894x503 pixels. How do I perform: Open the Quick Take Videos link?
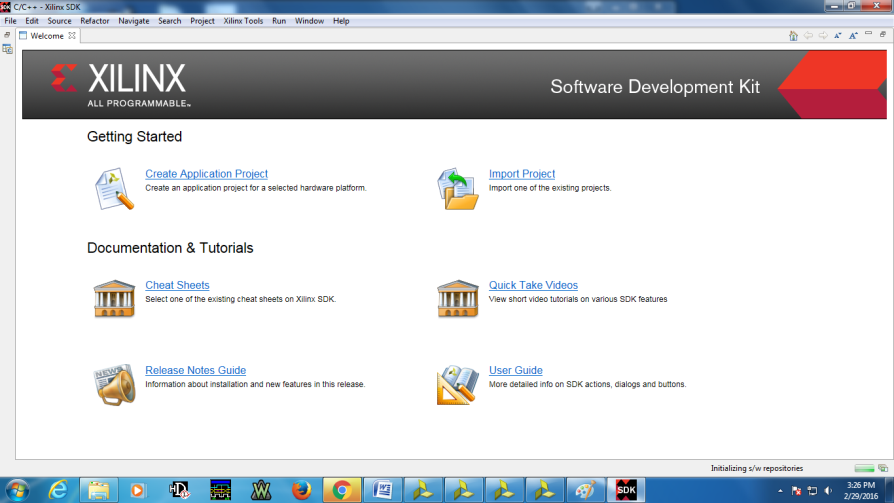click(x=533, y=285)
